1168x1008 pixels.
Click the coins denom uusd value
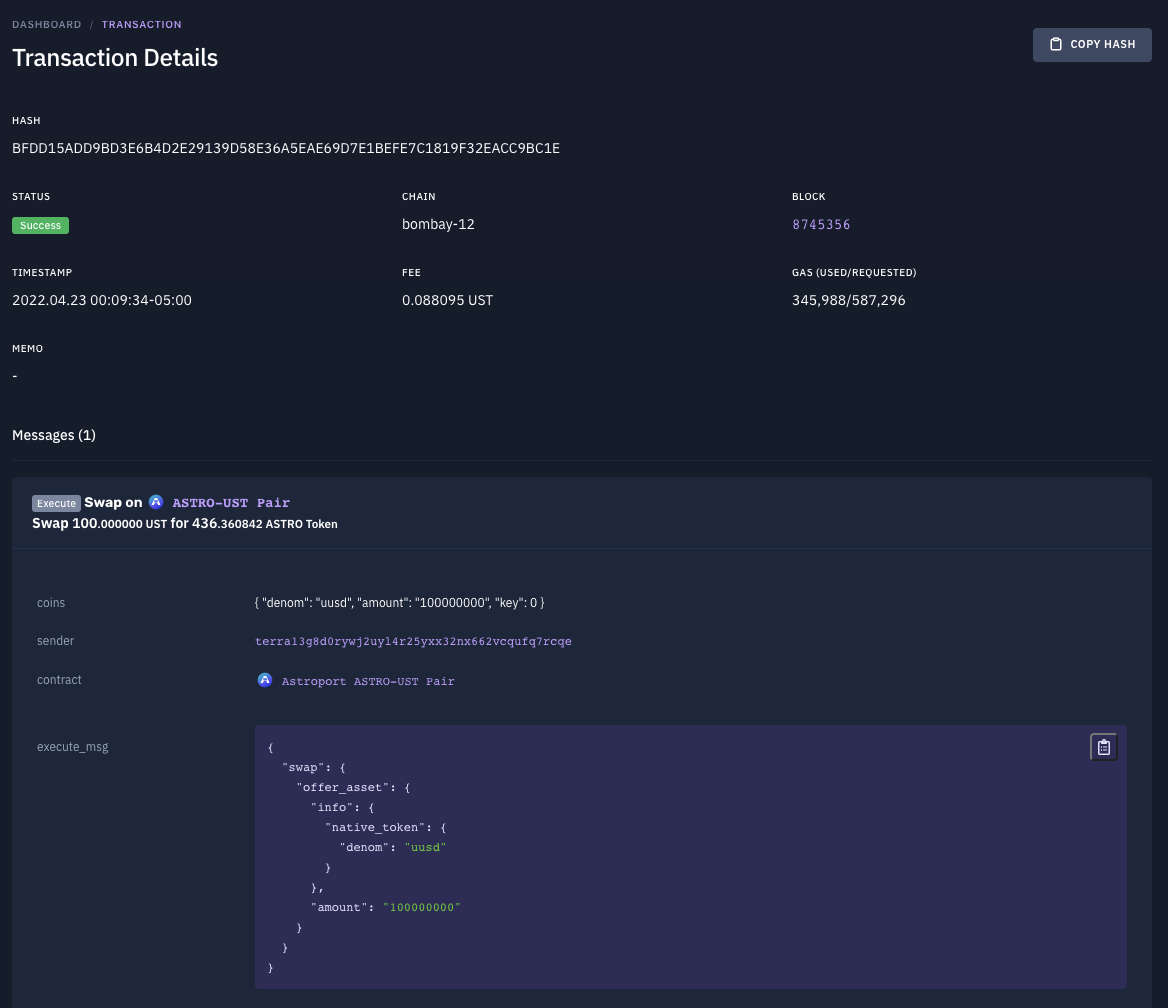tap(399, 603)
